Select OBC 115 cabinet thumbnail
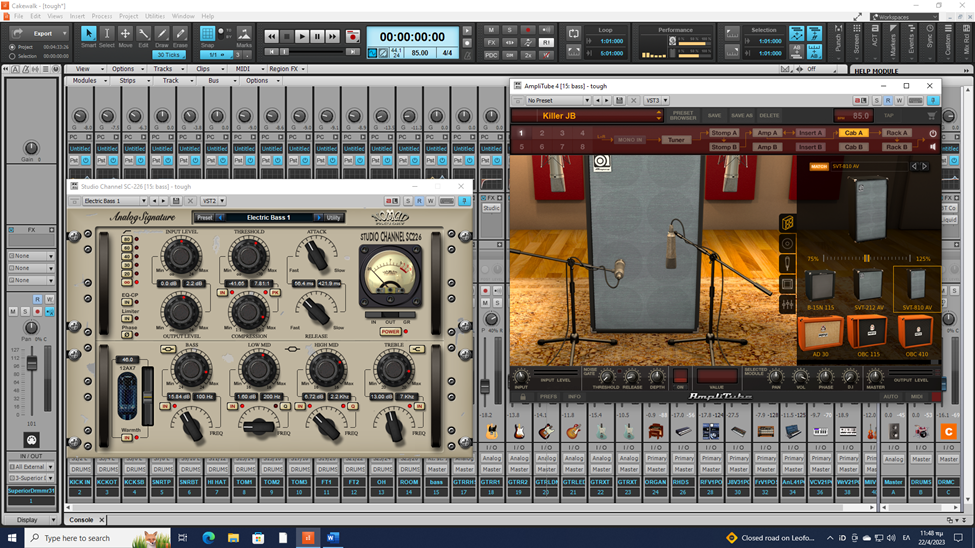 [868, 337]
